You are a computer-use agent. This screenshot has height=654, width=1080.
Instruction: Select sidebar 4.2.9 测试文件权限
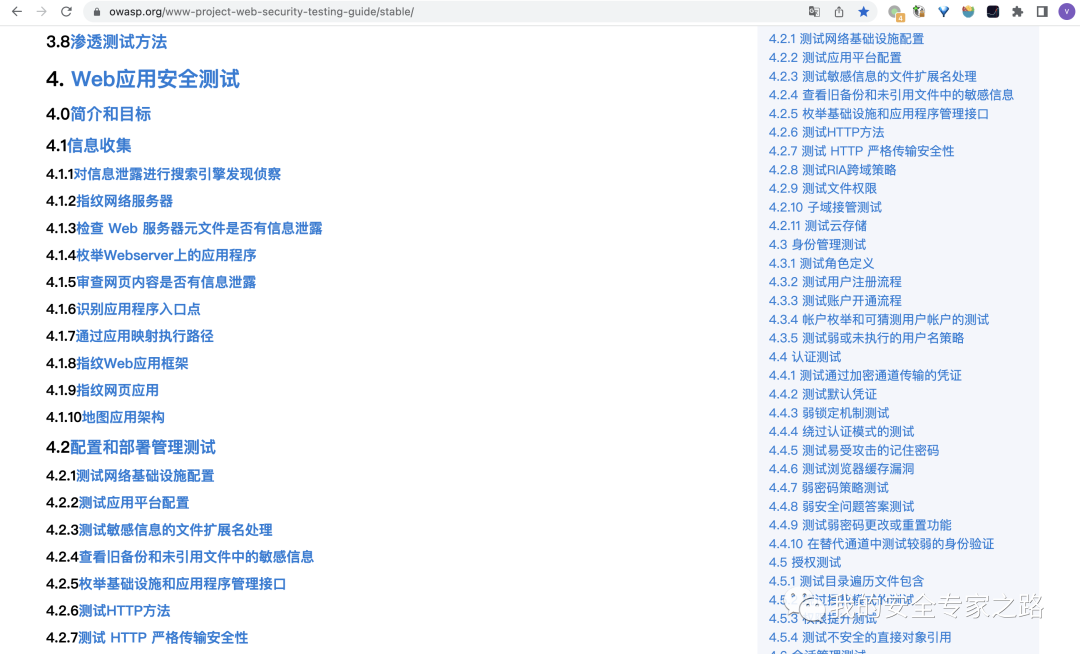coord(823,189)
